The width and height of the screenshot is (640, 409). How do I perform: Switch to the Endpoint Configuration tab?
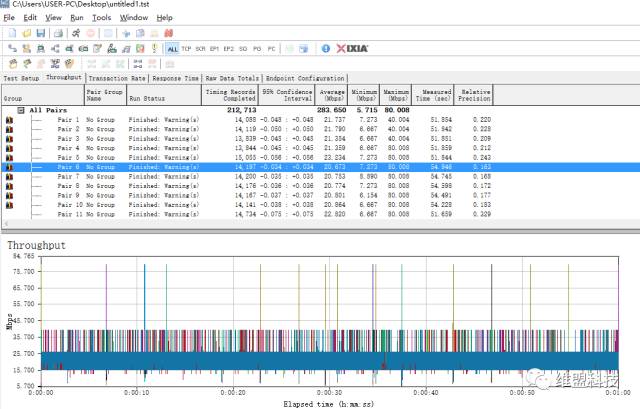pos(305,77)
